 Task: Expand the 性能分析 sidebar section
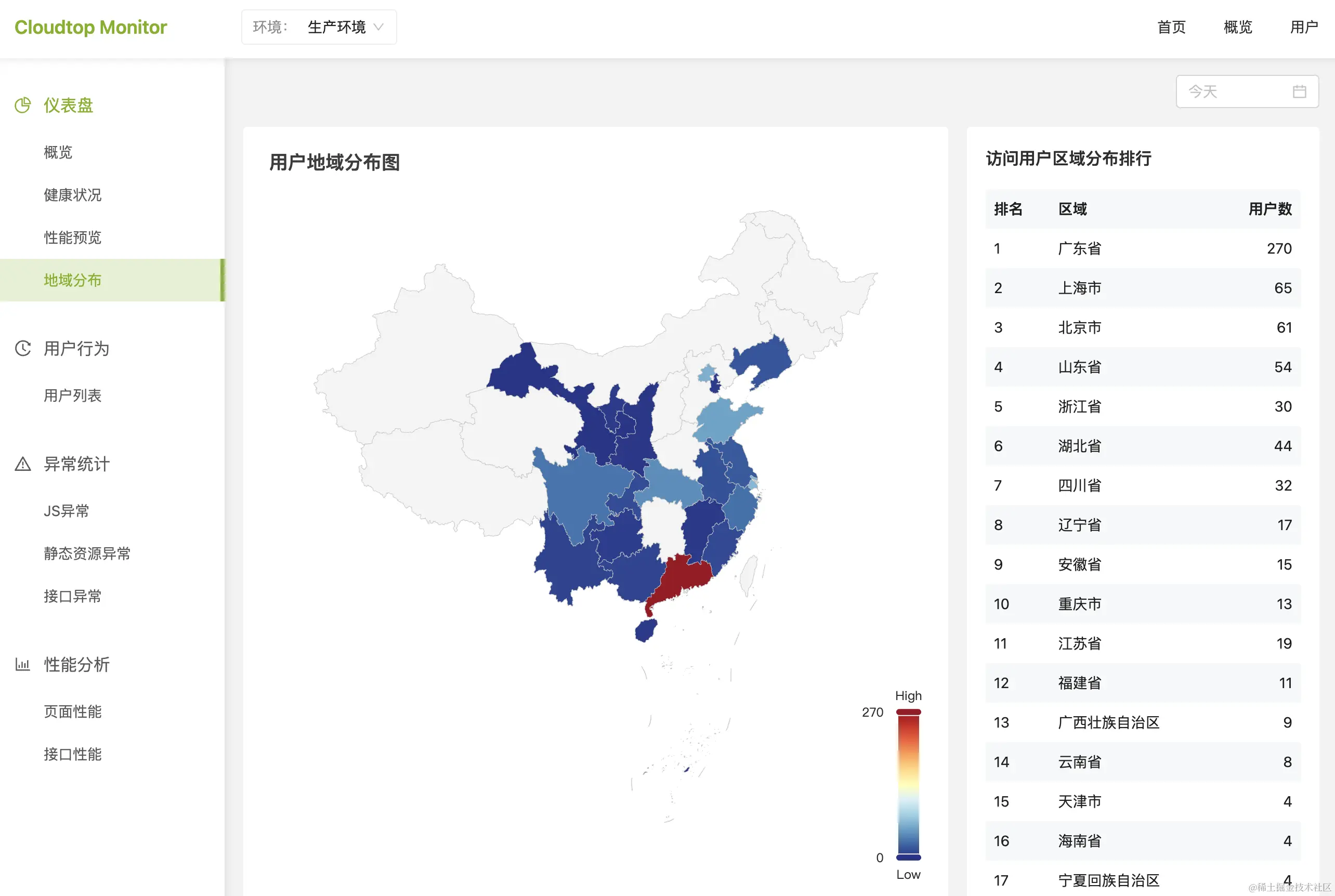[x=112, y=664]
